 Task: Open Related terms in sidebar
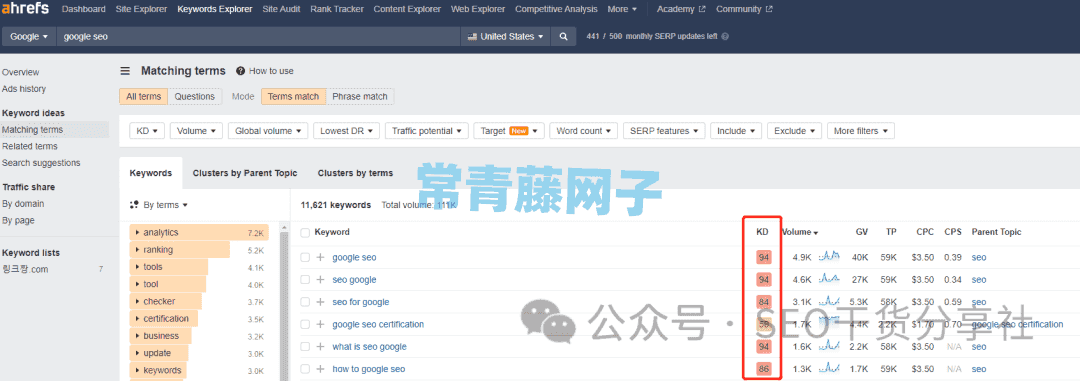click(30, 146)
